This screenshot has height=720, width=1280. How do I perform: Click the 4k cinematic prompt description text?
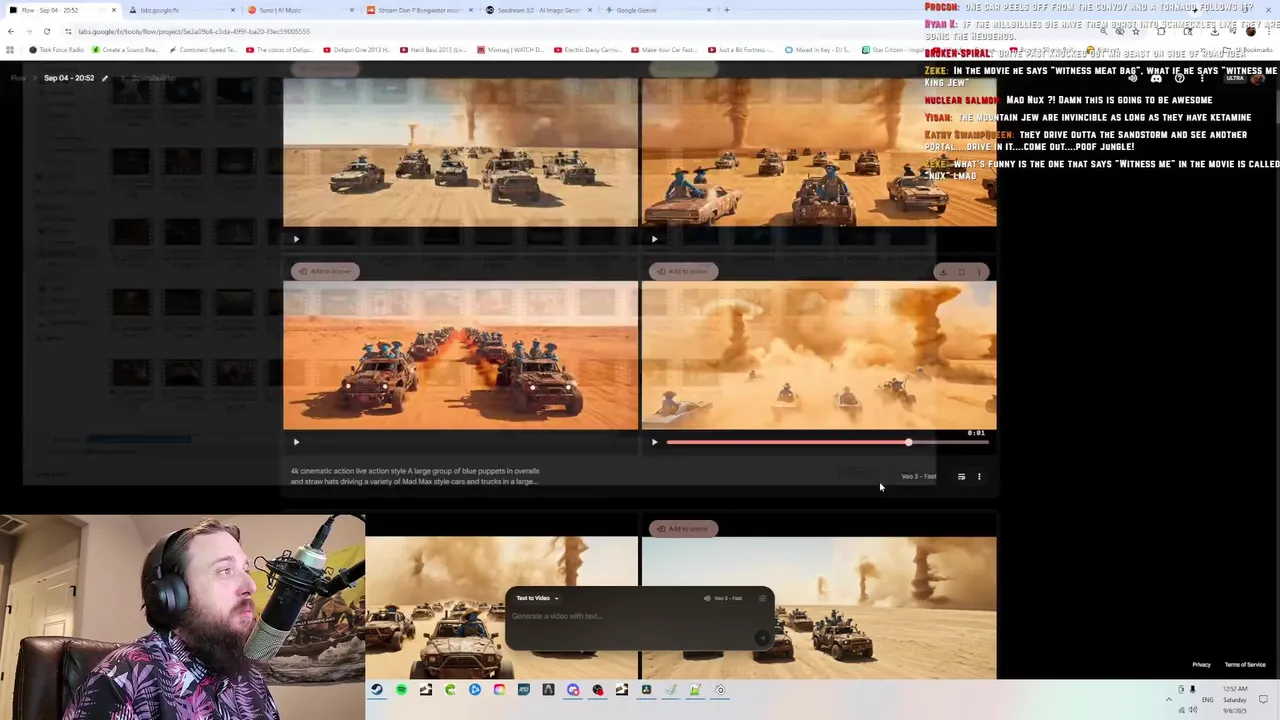point(415,476)
